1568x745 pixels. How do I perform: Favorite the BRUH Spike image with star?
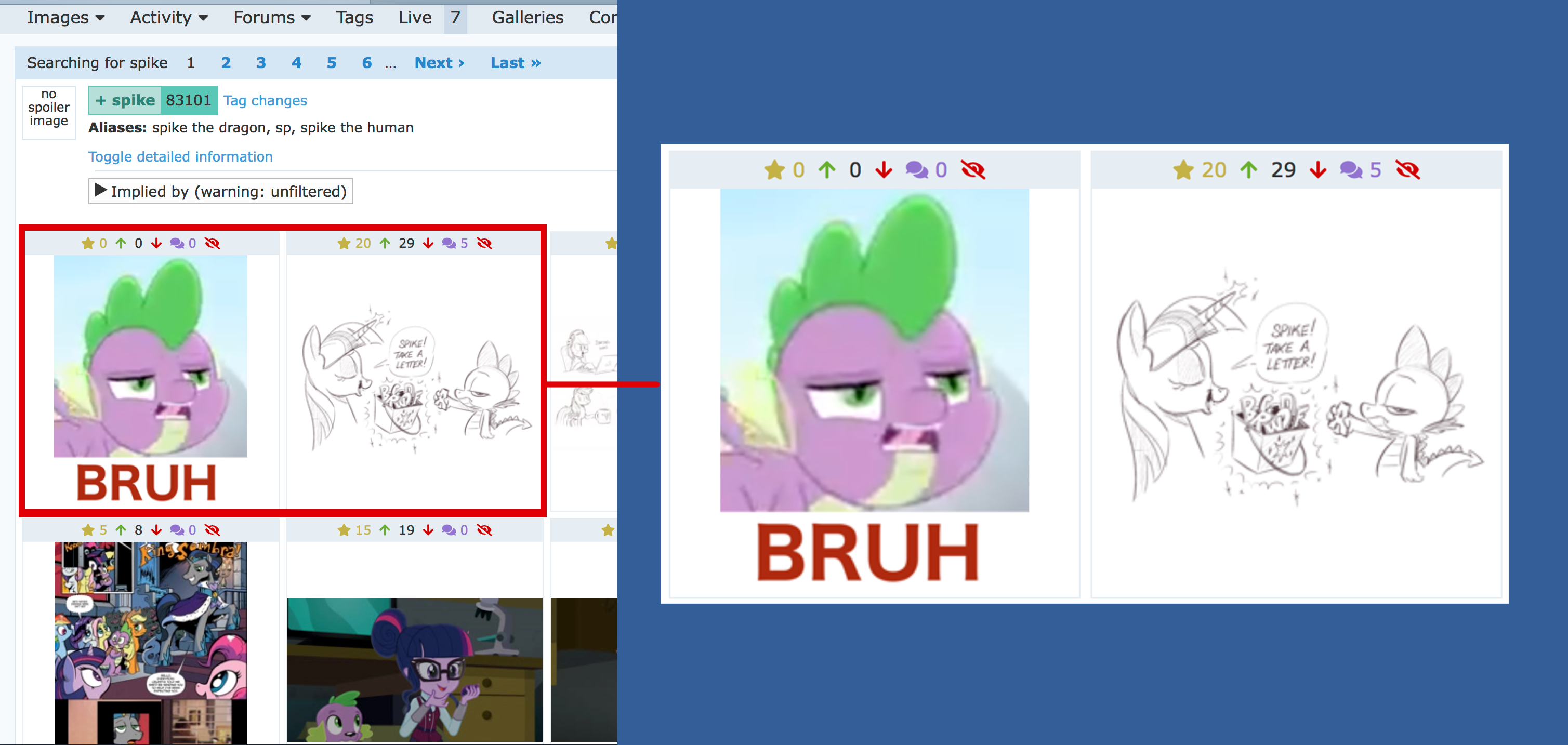click(x=88, y=244)
